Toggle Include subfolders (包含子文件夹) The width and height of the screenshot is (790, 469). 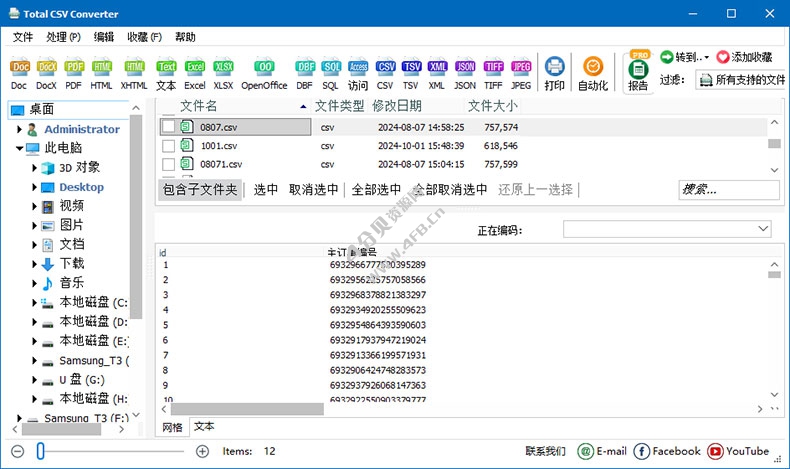(200, 189)
